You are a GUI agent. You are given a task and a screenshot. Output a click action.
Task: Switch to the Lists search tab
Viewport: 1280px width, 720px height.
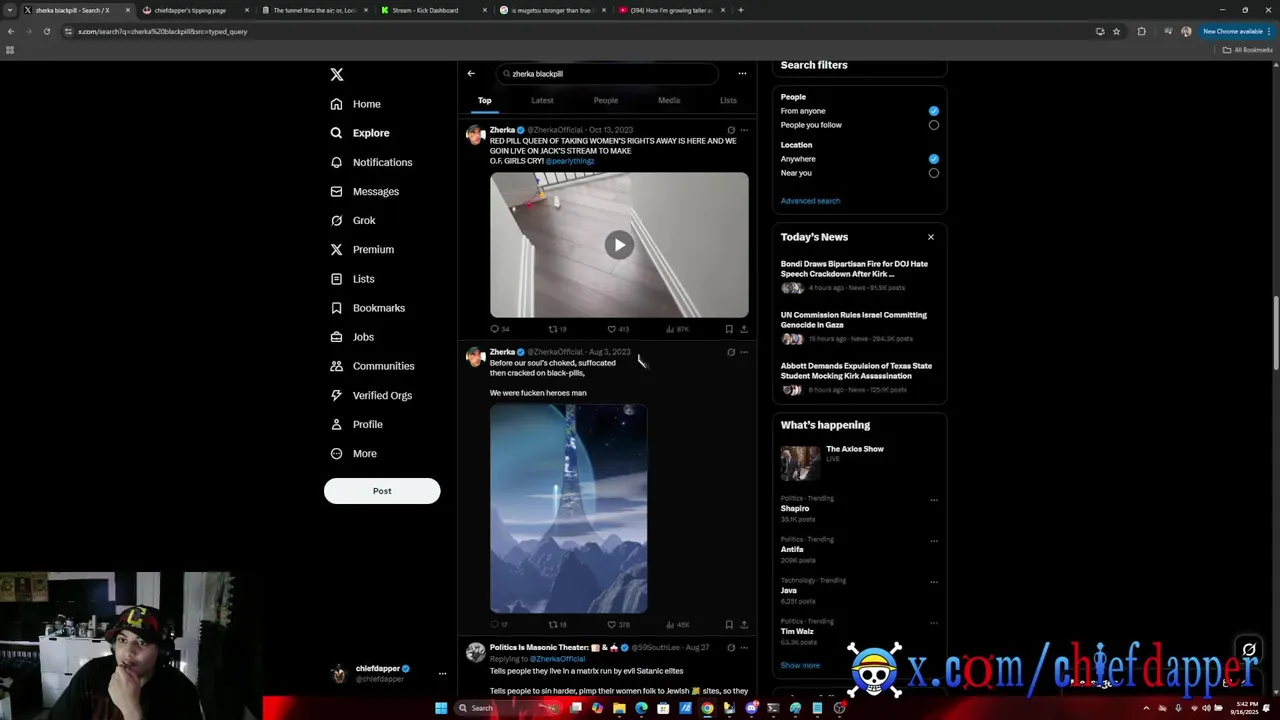point(728,100)
